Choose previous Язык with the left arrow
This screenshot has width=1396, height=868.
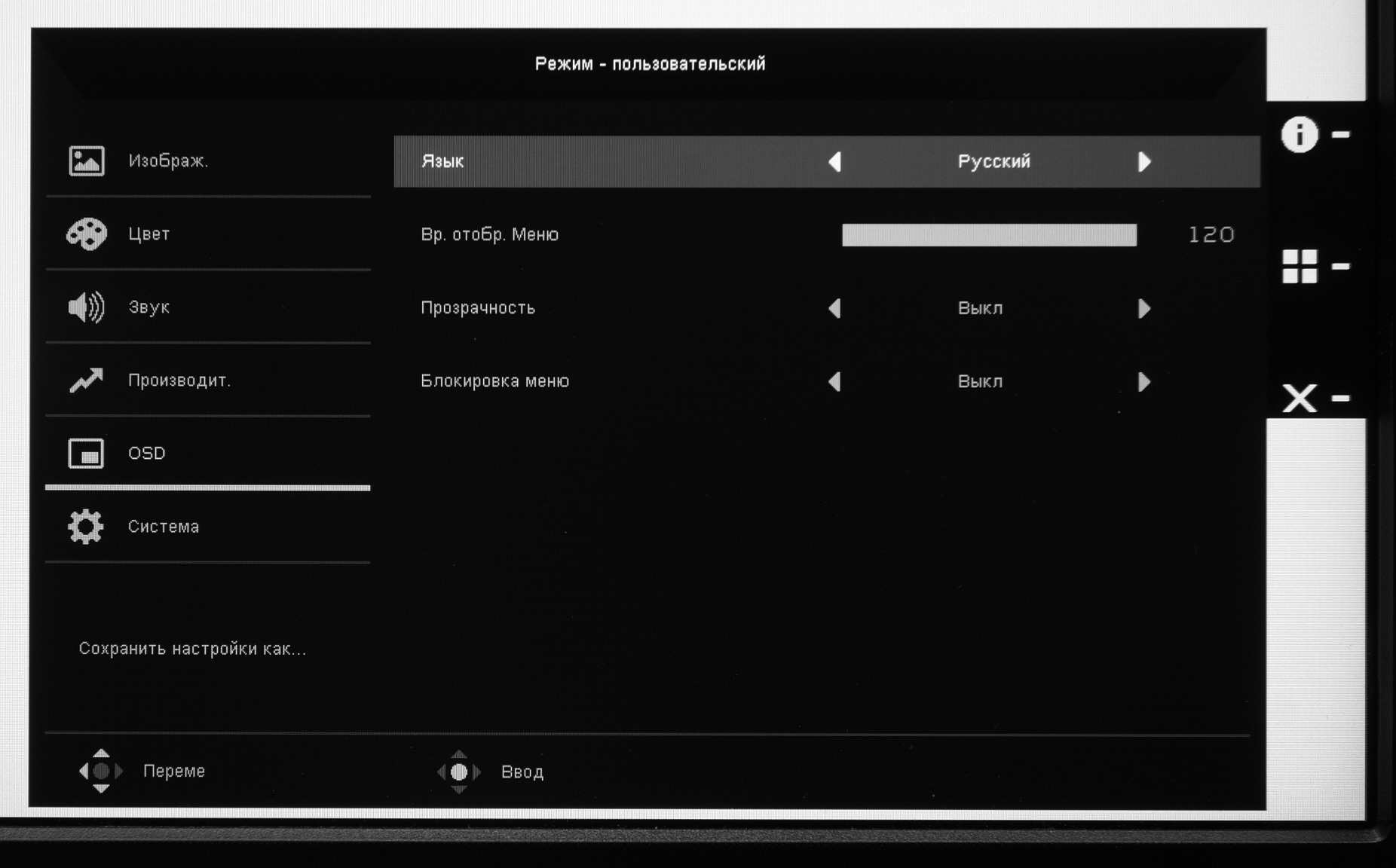pos(834,162)
